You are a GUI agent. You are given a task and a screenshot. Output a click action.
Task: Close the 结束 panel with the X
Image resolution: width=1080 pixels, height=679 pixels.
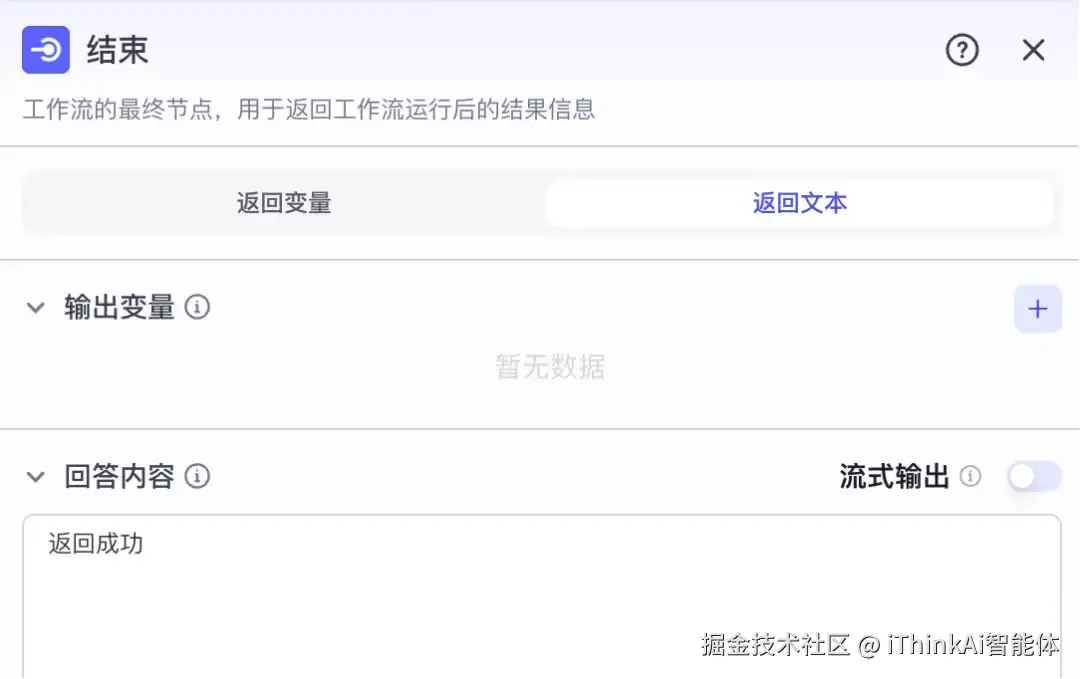pos(1033,50)
